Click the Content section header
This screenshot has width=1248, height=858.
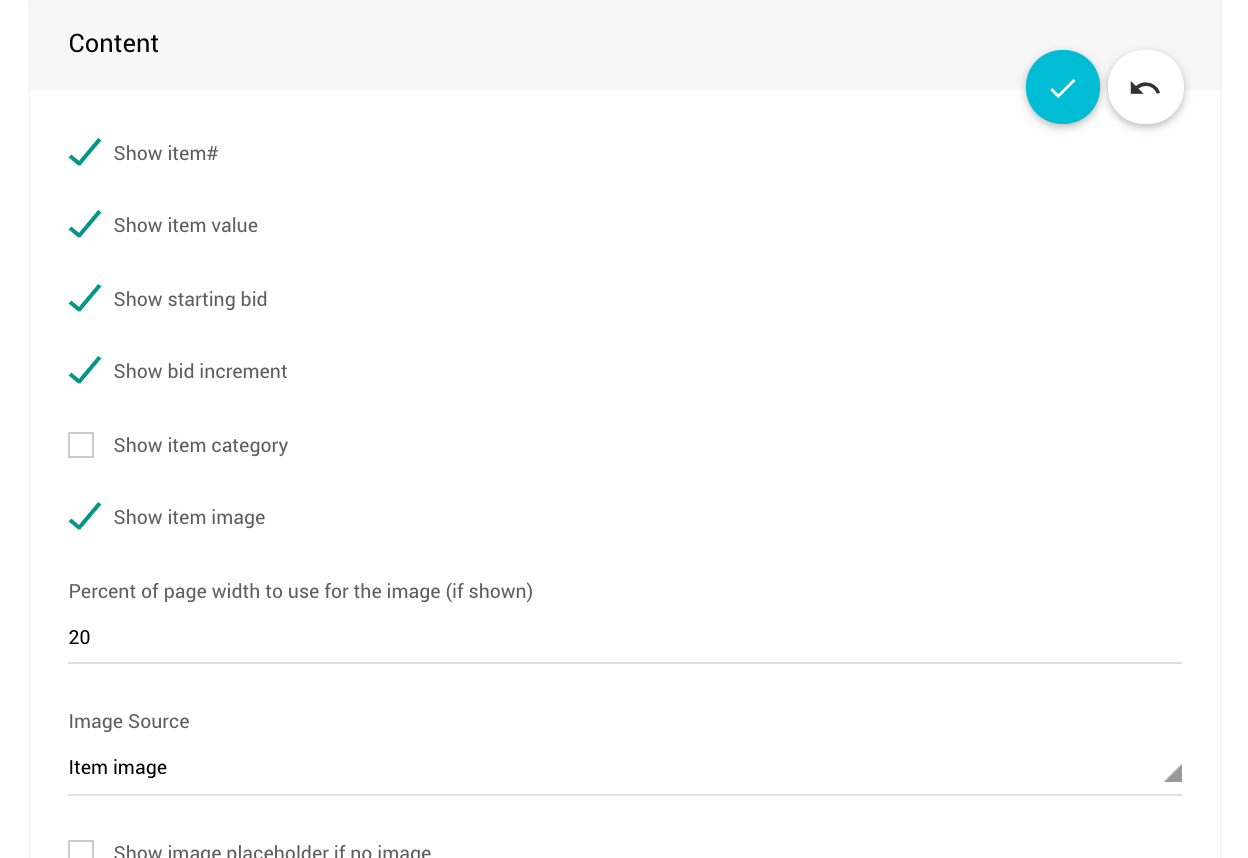[x=114, y=44]
